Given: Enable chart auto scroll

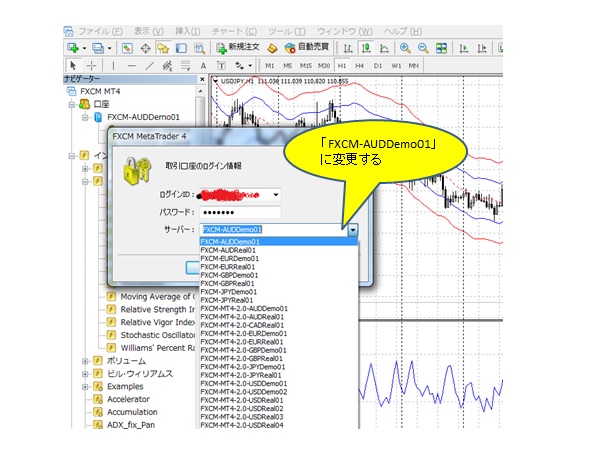Looking at the screenshot, I should (463, 48).
